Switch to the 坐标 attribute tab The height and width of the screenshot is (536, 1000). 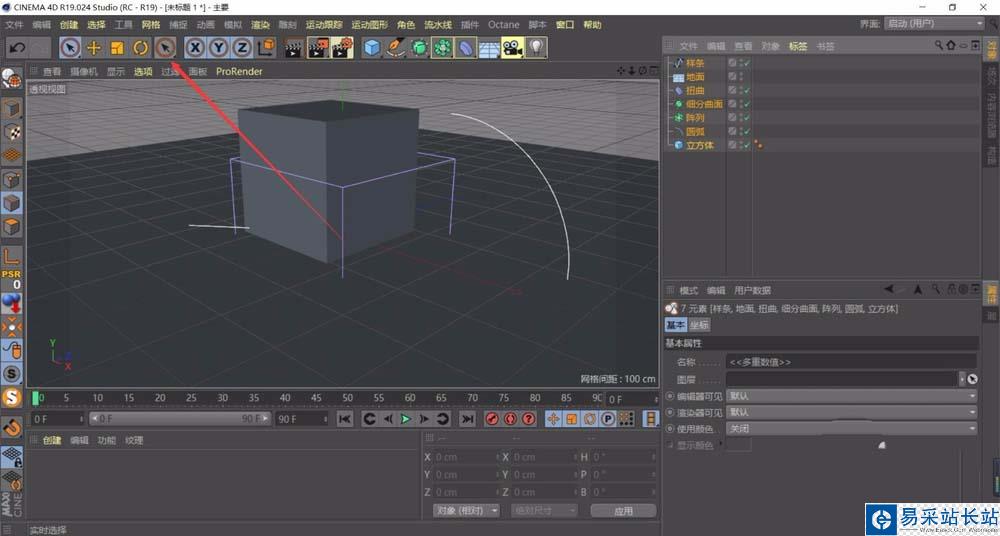[700, 325]
